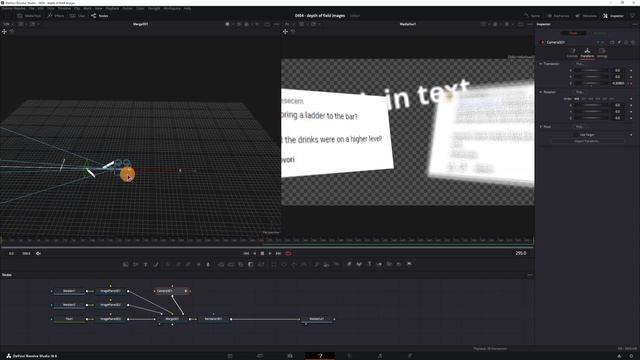Add a SpotLight node from the toolbar
Image resolution: width=640 pixels, height=360 pixels.
(x=399, y=264)
